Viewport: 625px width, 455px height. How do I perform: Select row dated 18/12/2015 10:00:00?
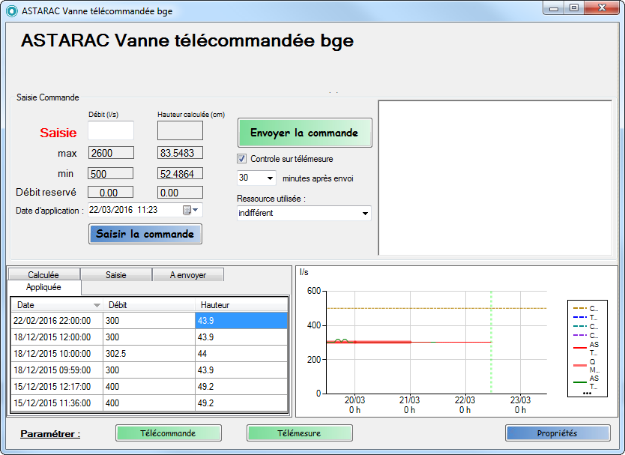pos(149,354)
